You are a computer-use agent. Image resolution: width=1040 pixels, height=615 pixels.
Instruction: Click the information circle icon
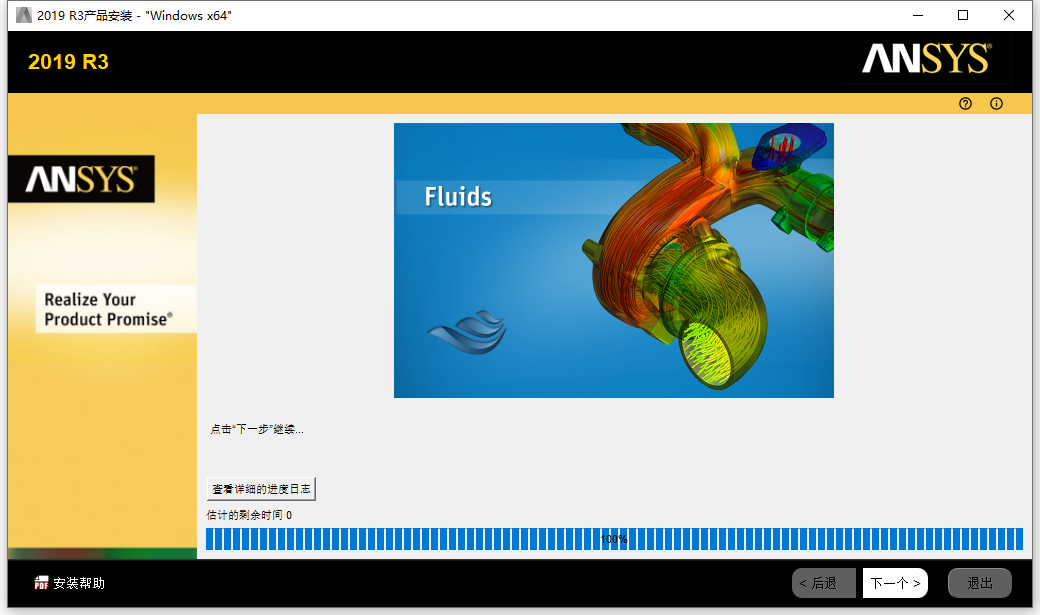[x=996, y=103]
